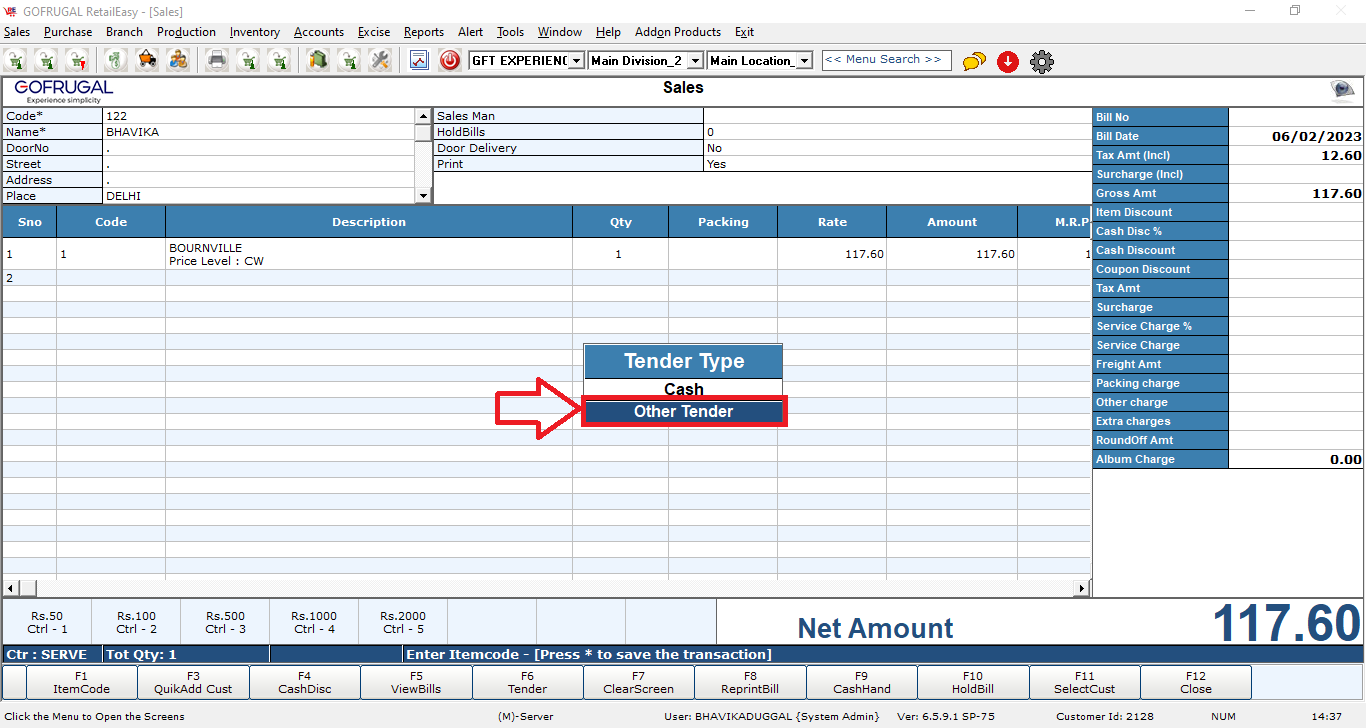The width and height of the screenshot is (1366, 728).
Task: Click the Qty column header
Action: [621, 222]
